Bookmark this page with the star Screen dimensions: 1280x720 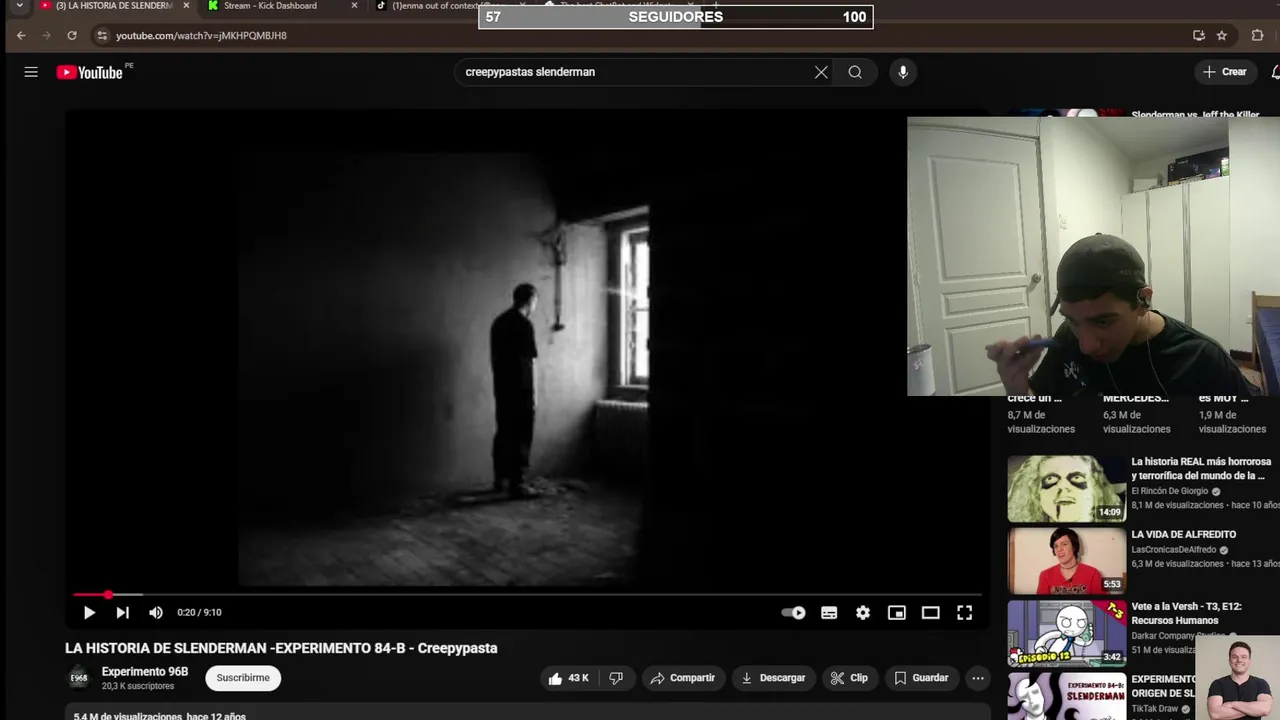click(1222, 35)
